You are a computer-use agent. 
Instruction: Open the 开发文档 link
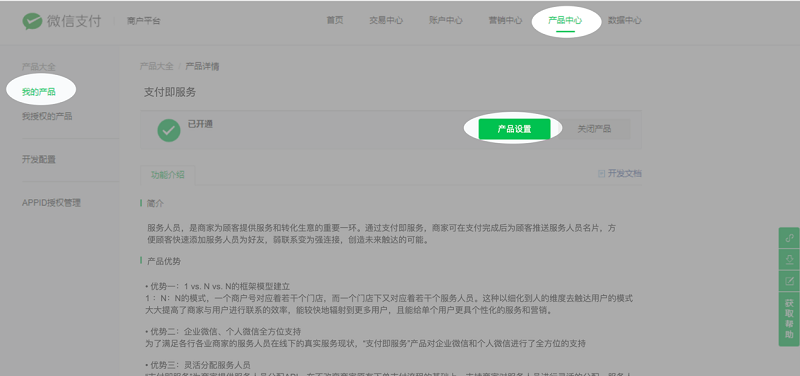(619, 173)
